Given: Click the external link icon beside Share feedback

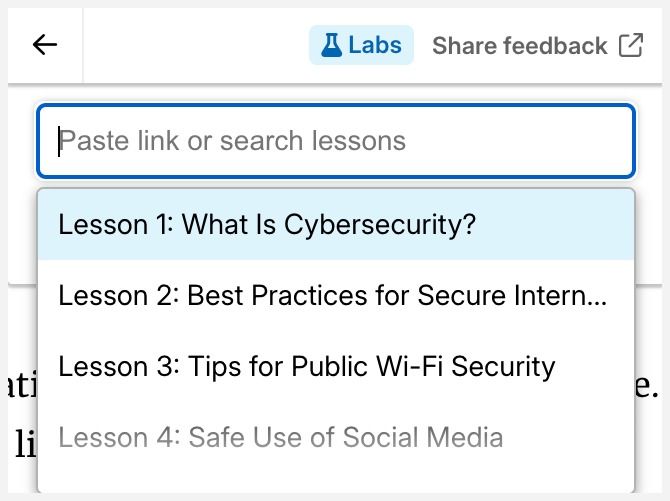Looking at the screenshot, I should (x=631, y=45).
